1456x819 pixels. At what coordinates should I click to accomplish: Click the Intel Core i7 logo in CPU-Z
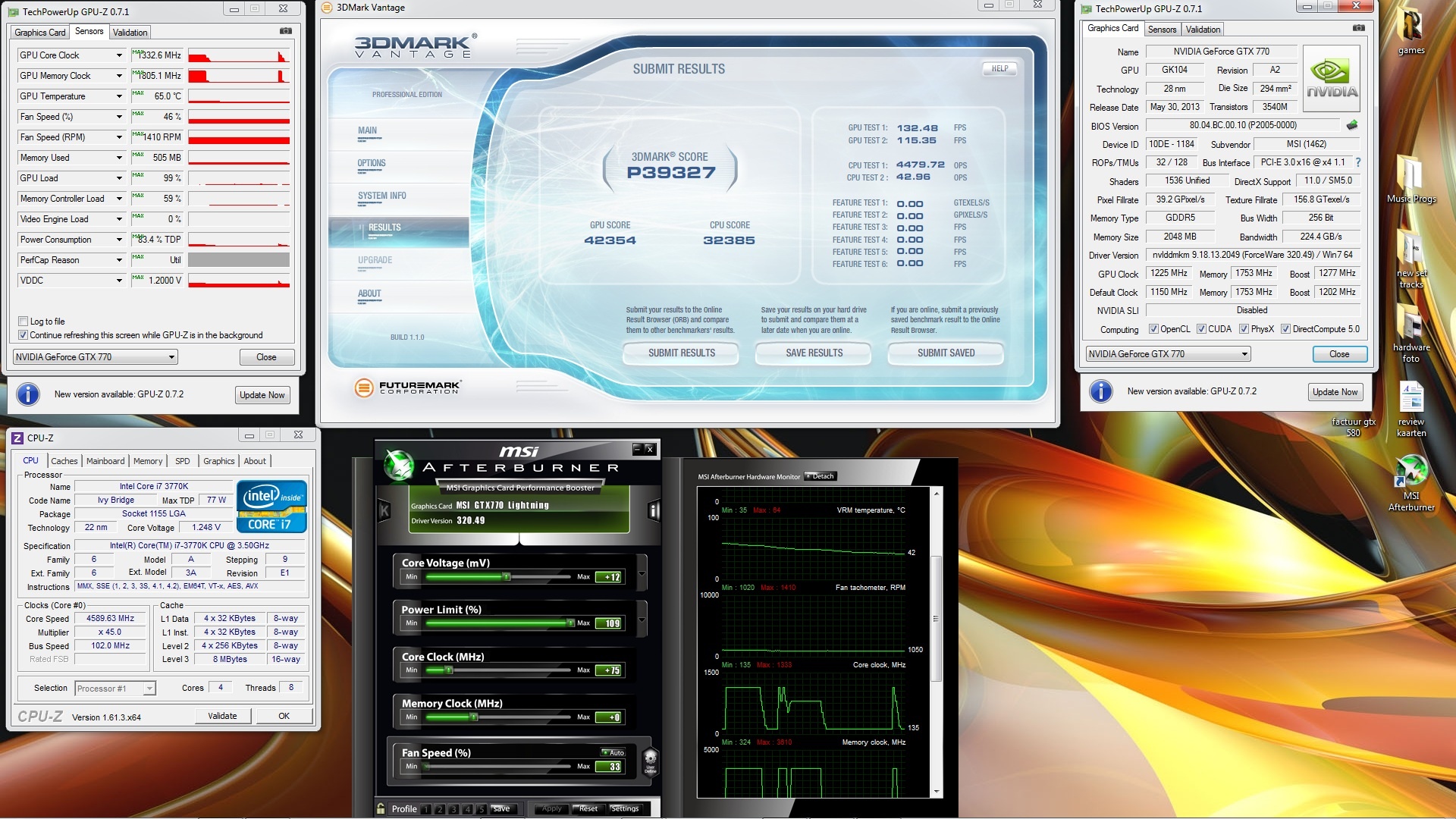(x=271, y=506)
